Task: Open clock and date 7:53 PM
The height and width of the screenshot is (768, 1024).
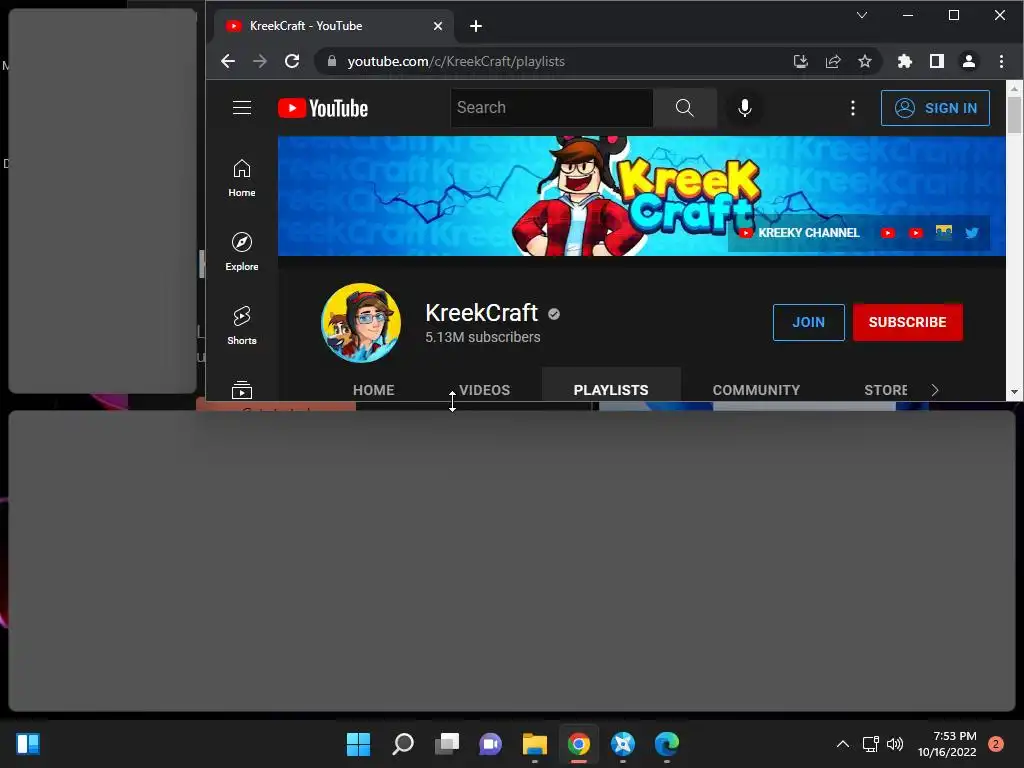Action: pos(947,744)
